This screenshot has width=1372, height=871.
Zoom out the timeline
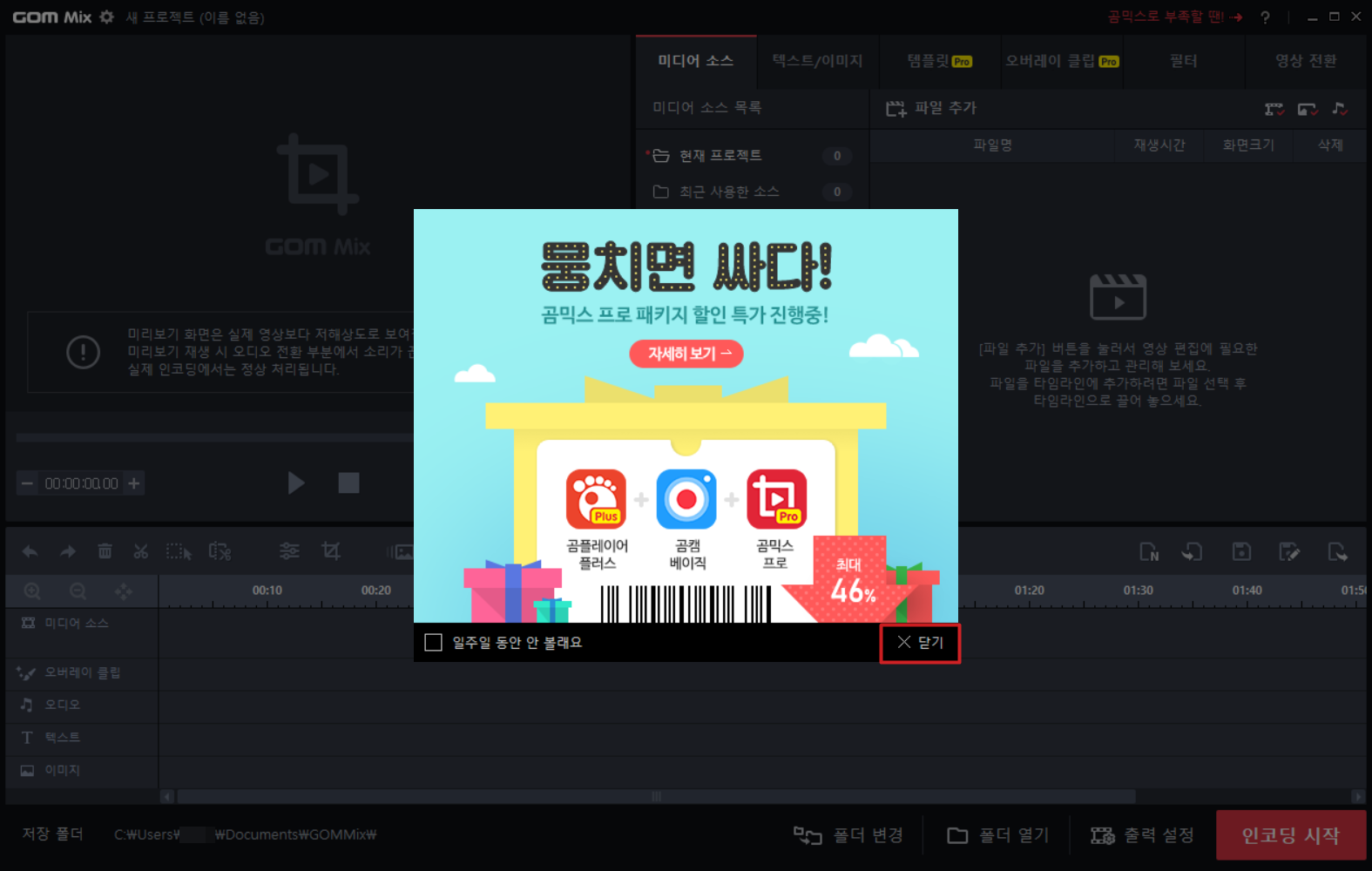pyautogui.click(x=78, y=591)
